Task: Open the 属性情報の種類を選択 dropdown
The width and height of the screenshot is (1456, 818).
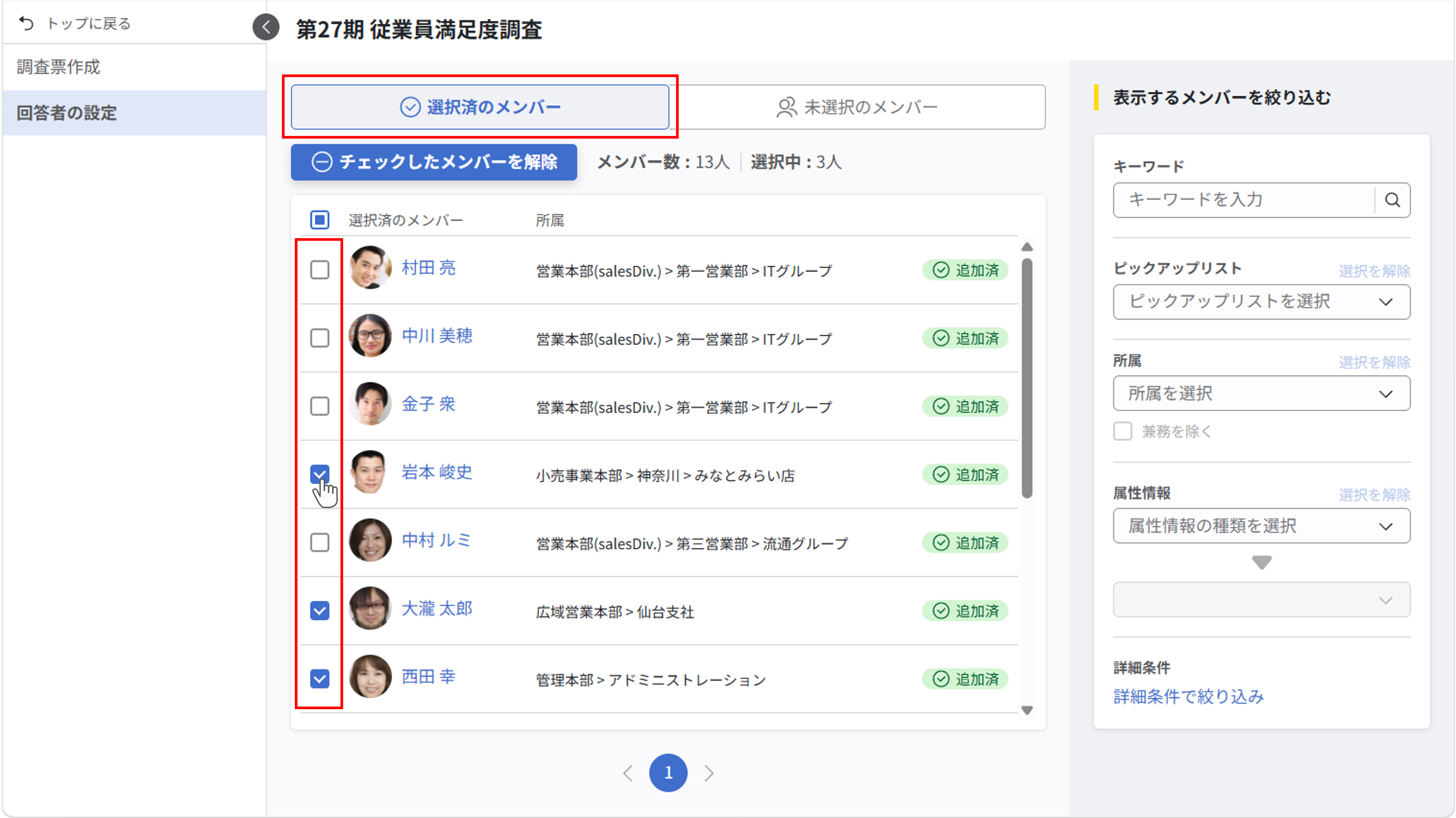Action: click(1261, 526)
